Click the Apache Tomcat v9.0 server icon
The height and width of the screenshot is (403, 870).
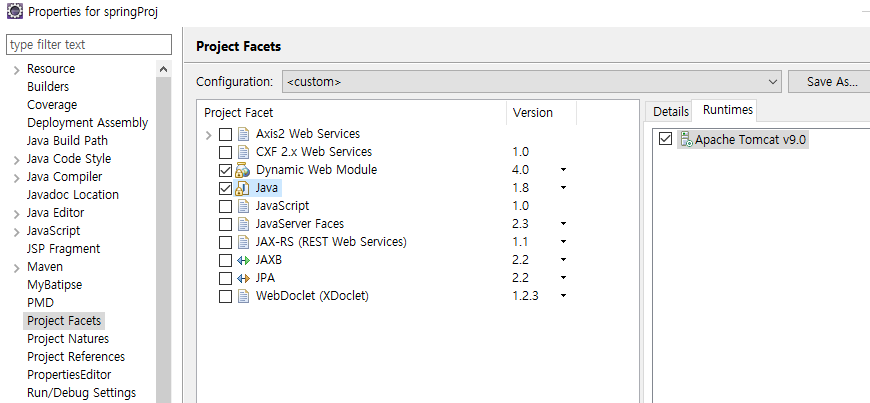pyautogui.click(x=686, y=139)
